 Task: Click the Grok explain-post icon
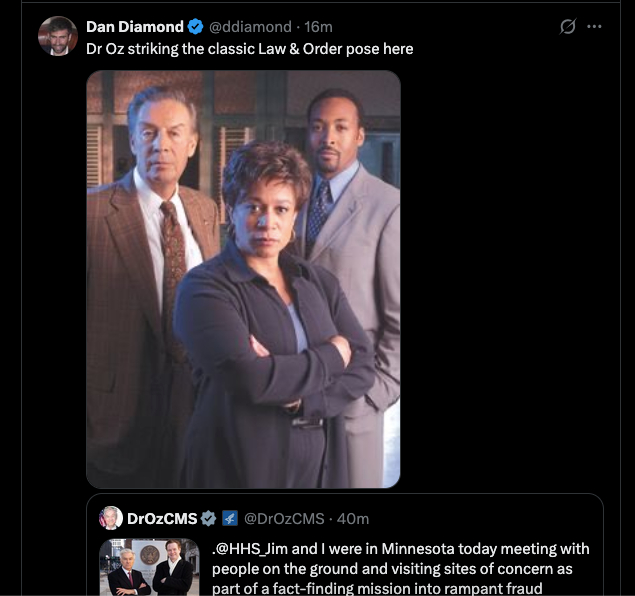point(567,27)
